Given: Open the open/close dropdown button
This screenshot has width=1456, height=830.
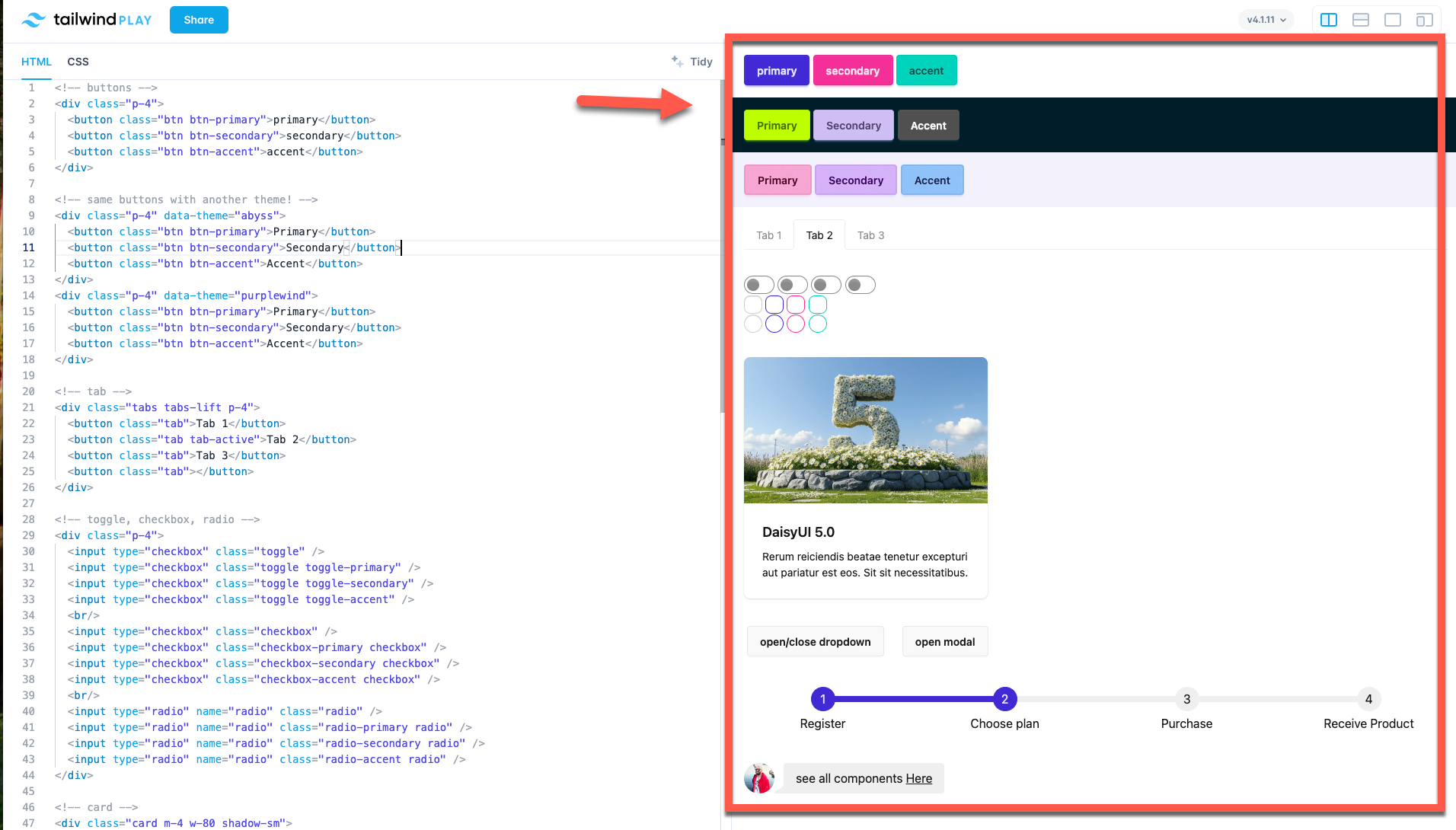Looking at the screenshot, I should click(815, 642).
